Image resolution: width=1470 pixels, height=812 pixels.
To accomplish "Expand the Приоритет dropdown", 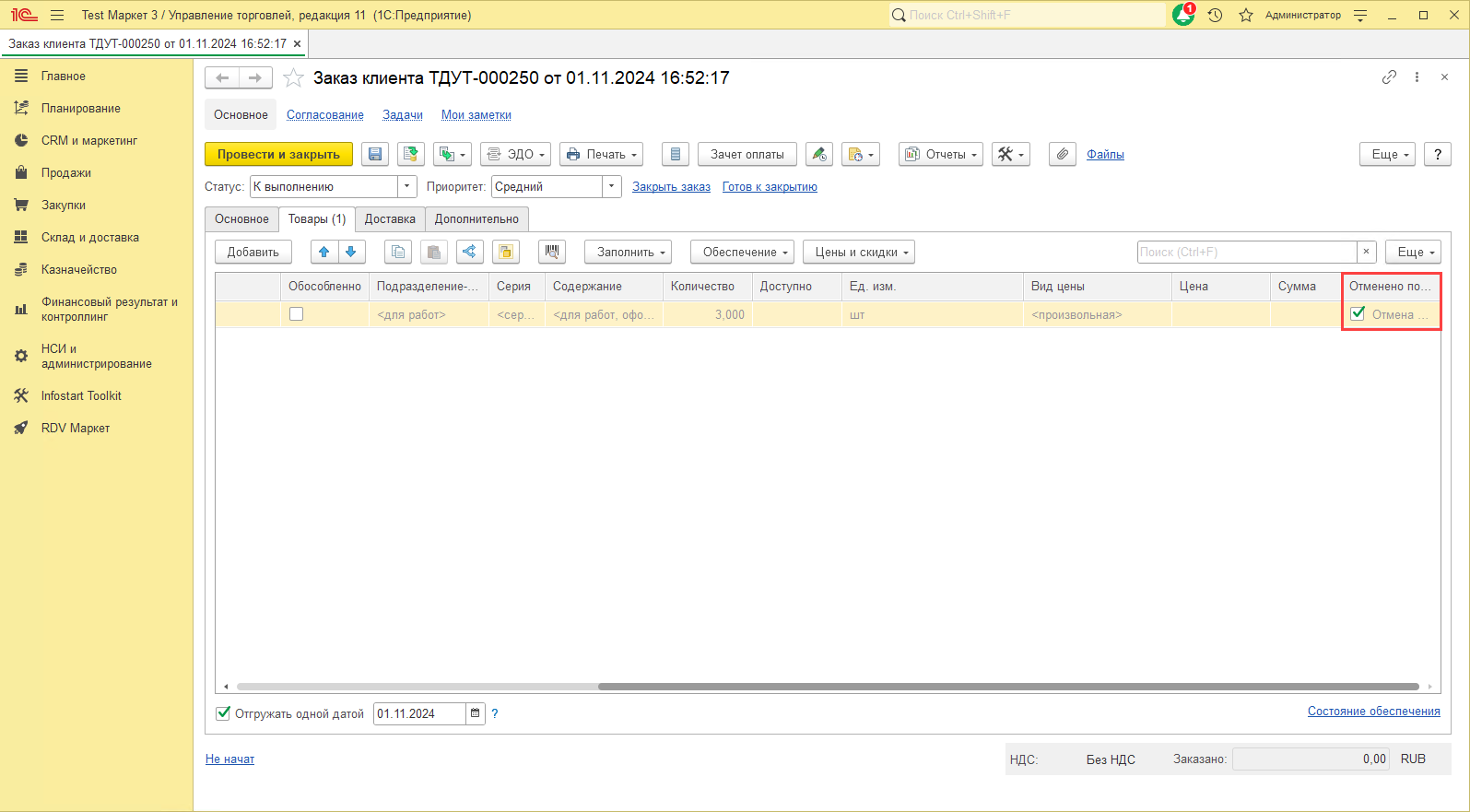I will pyautogui.click(x=612, y=187).
